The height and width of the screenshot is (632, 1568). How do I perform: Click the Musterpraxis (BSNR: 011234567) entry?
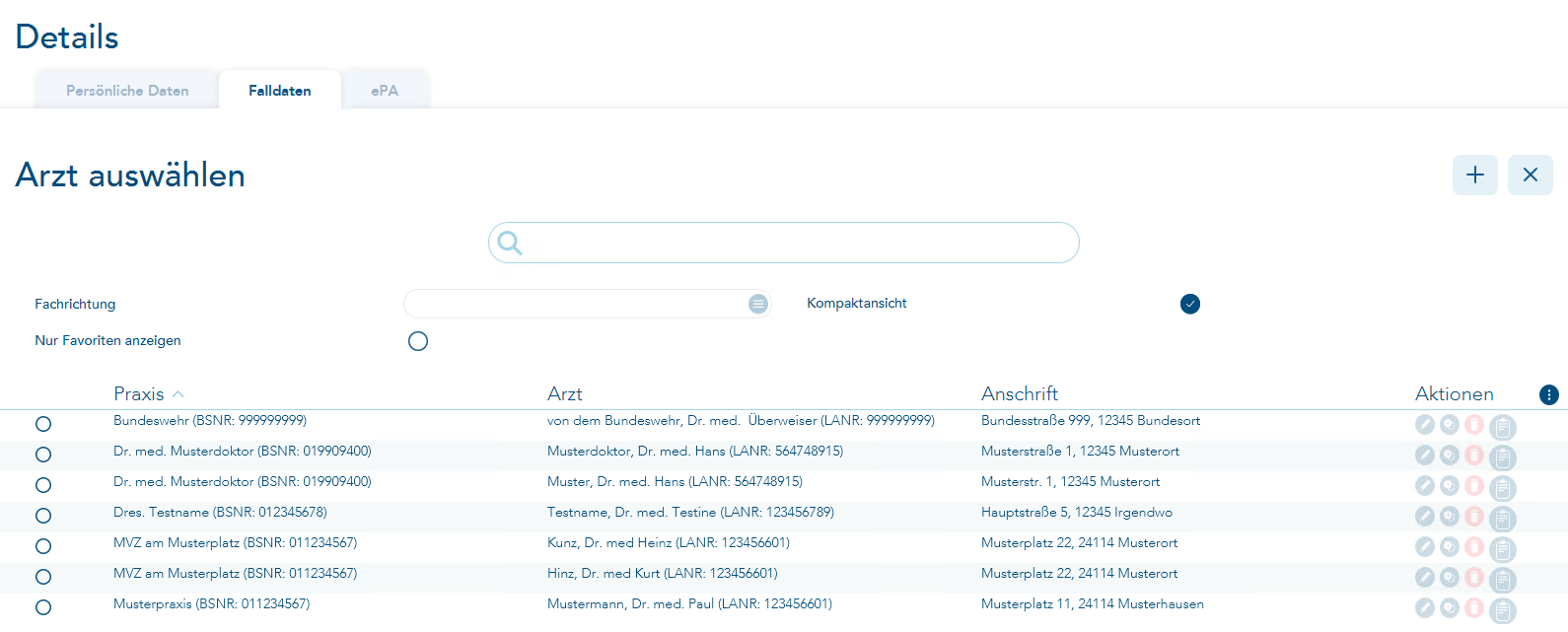click(x=211, y=603)
